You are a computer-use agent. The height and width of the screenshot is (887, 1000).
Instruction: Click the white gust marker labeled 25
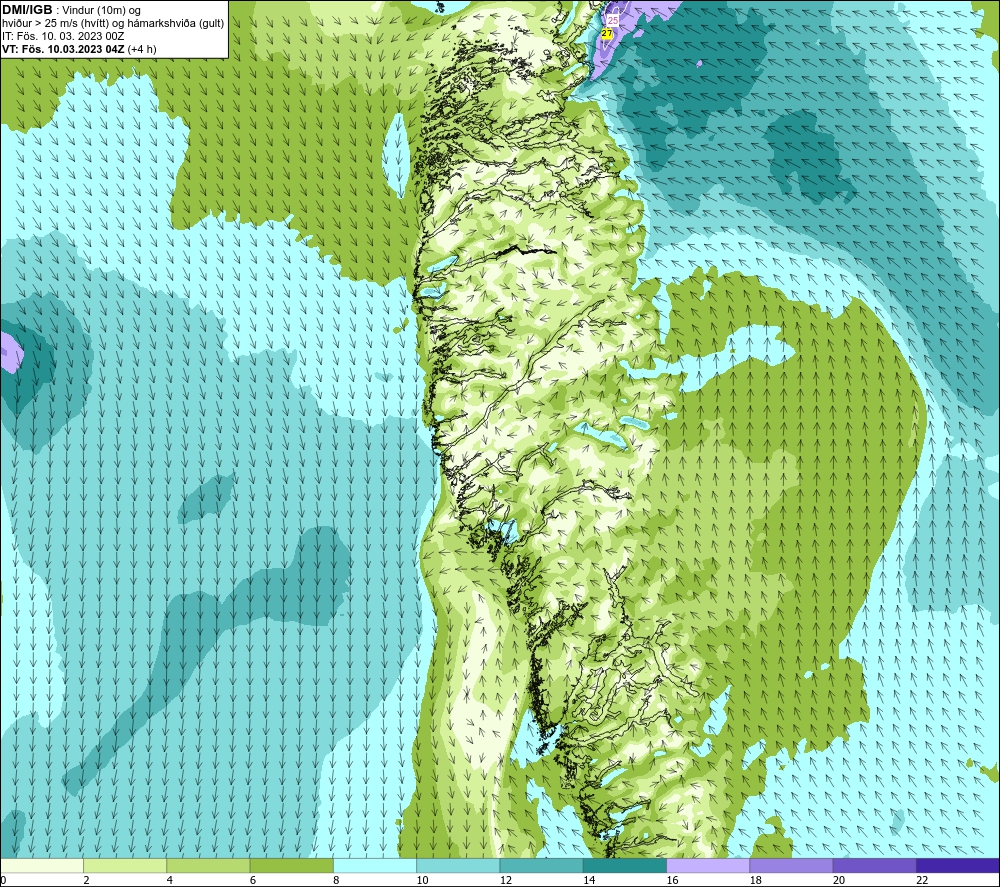coord(613,20)
